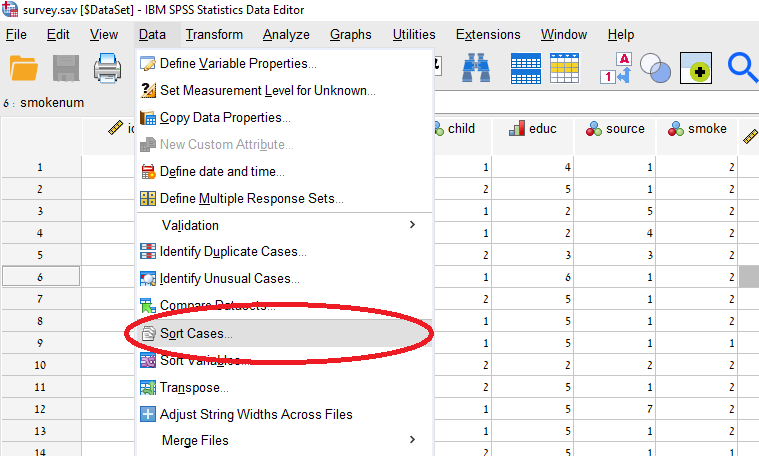759x456 pixels.
Task: Open the Graphs menu
Action: [x=350, y=34]
